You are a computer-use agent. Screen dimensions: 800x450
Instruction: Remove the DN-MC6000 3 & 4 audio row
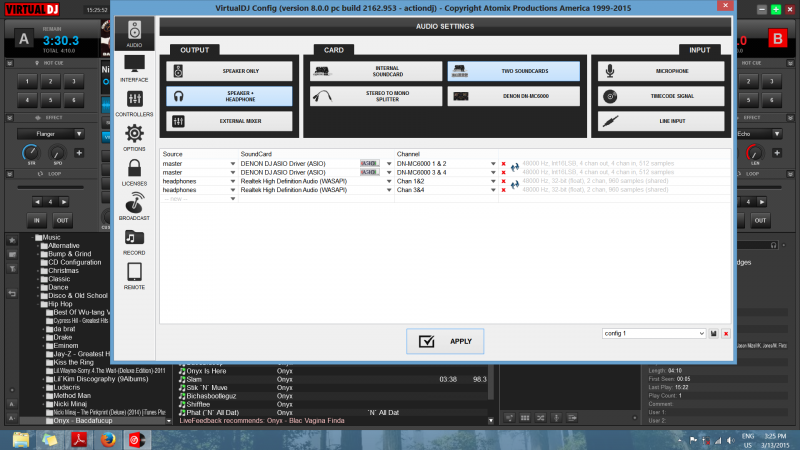(x=504, y=172)
